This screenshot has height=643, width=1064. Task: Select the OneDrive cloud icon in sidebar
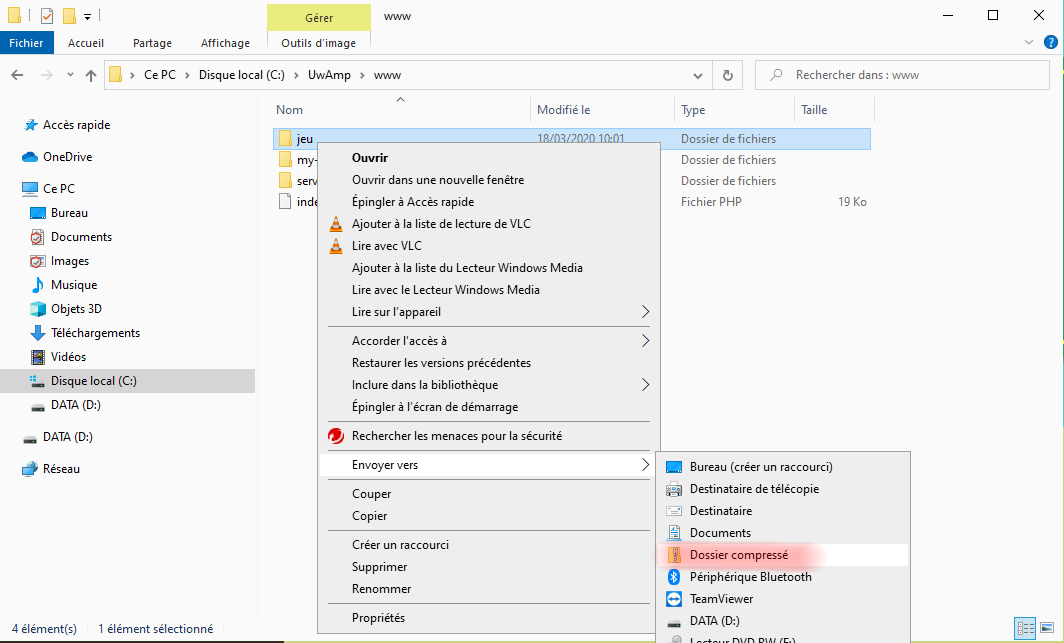(30, 157)
